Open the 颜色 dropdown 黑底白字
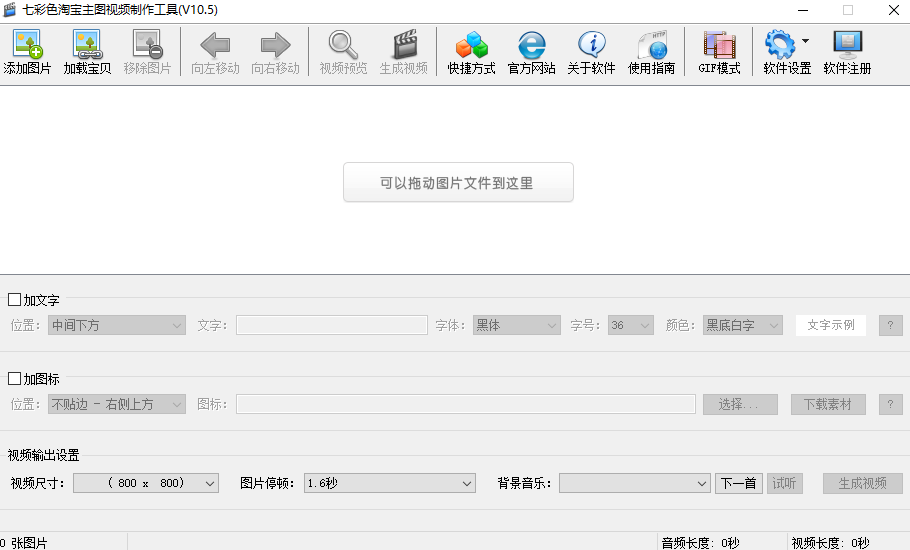The height and width of the screenshot is (550, 910). click(743, 325)
